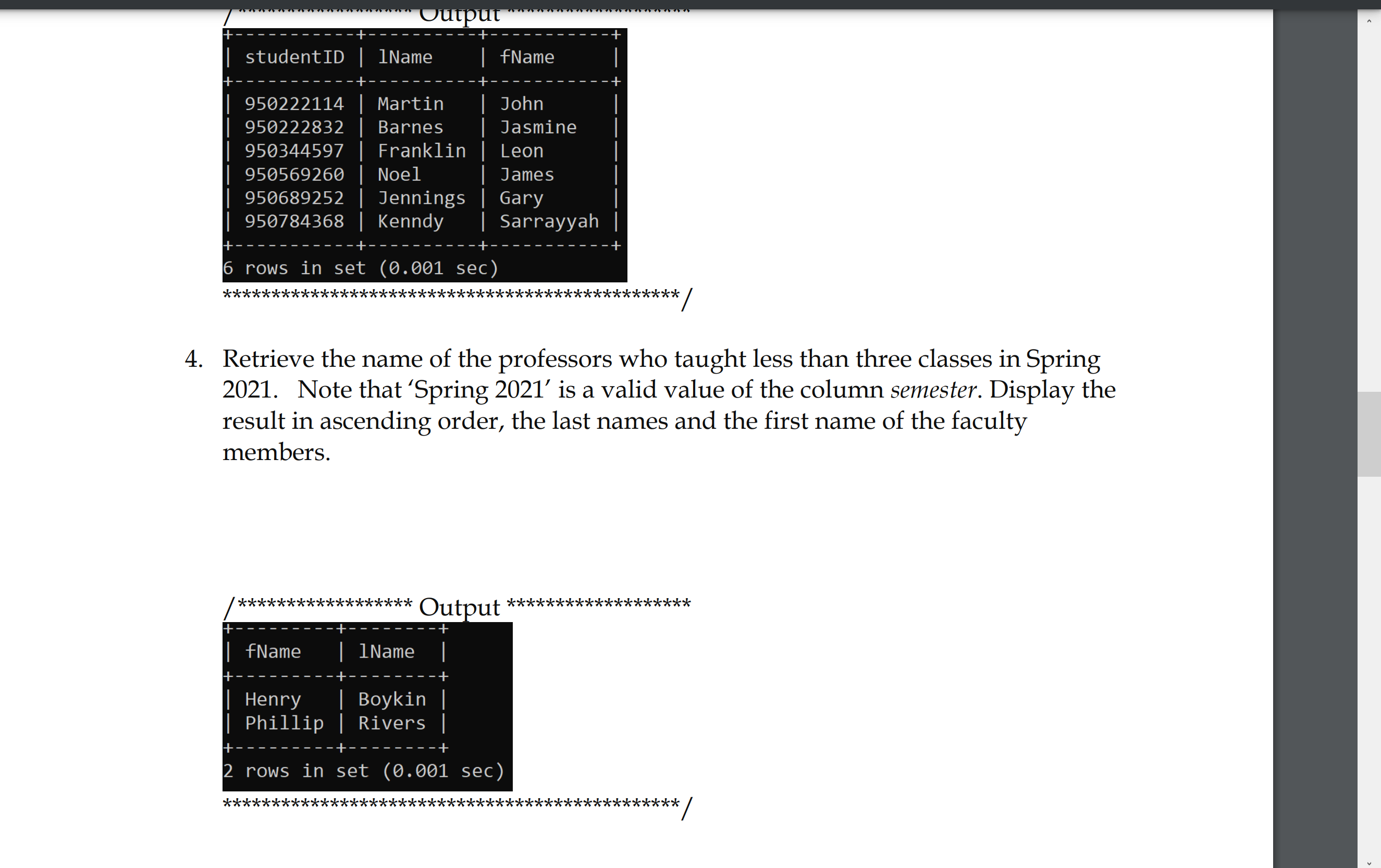This screenshot has width=1381, height=868.
Task: Click last name Franklin in the table
Action: click(422, 151)
